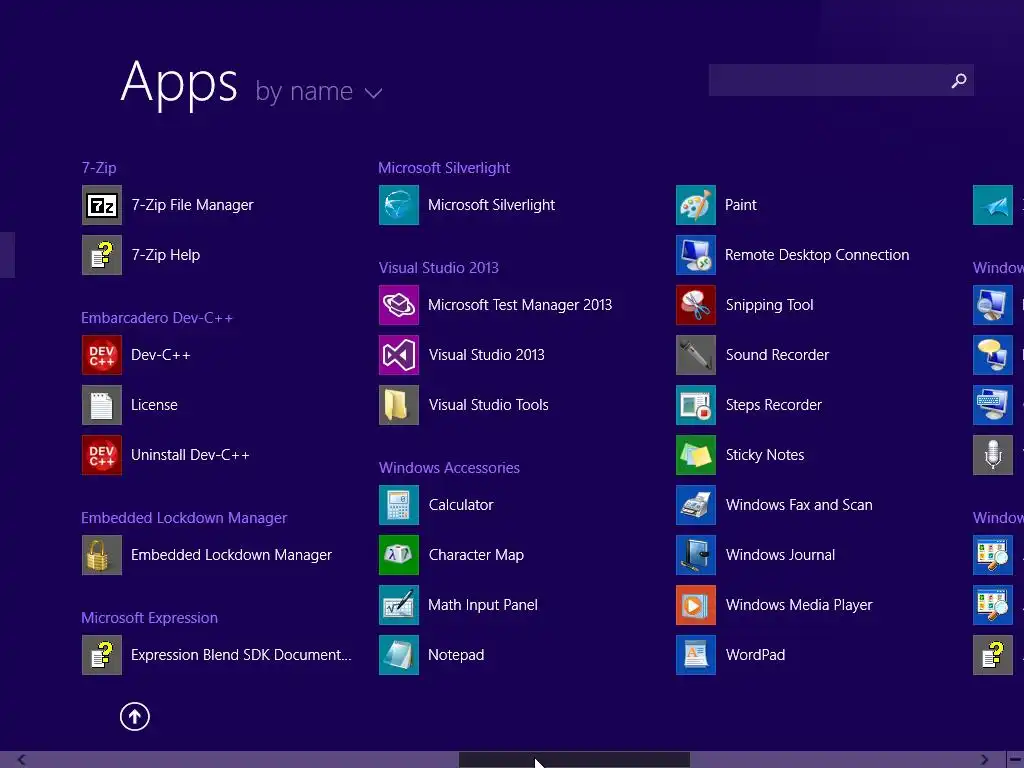Screen dimensions: 1024x768
Task: Launch the Snipping Tool scissors icon
Action: pos(696,305)
